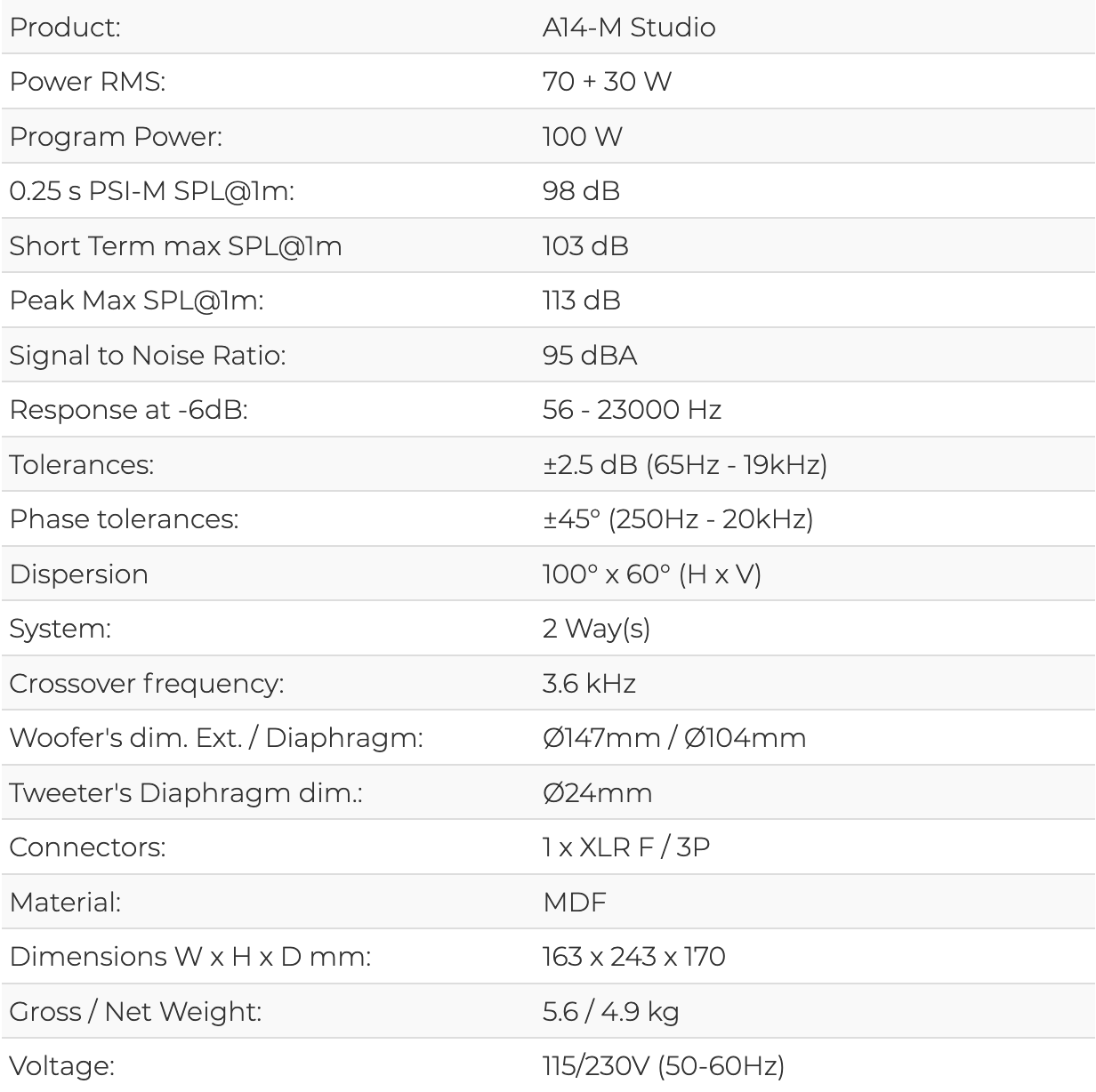Click the 70 + 30 W value

click(607, 82)
